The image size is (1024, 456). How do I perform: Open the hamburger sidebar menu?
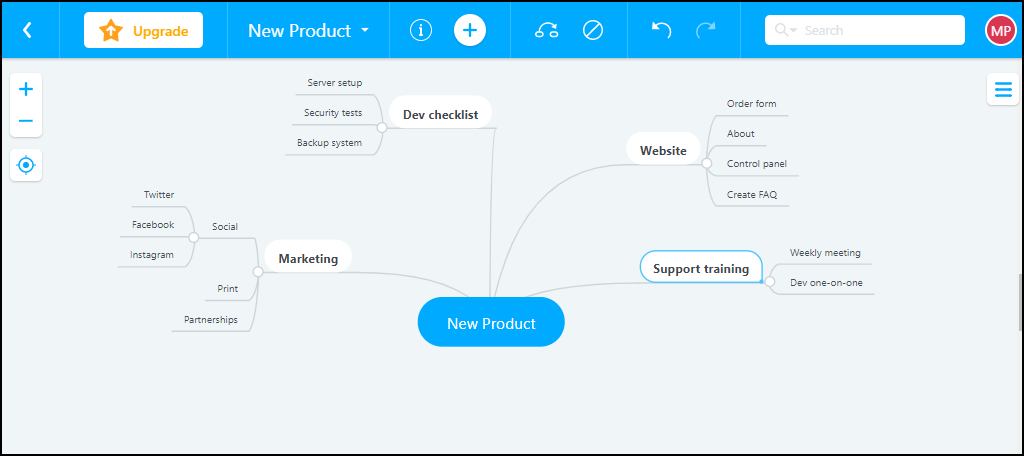(1003, 90)
